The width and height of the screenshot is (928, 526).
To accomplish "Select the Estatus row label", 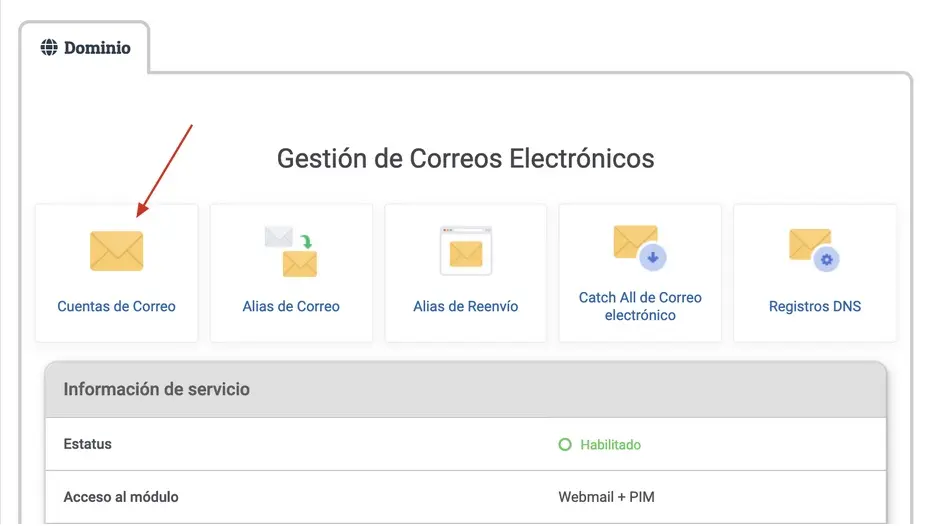I will (88, 444).
